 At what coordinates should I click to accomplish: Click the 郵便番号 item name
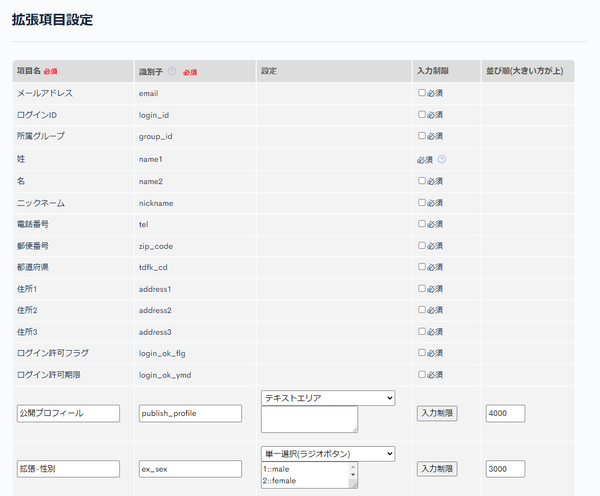click(33, 246)
